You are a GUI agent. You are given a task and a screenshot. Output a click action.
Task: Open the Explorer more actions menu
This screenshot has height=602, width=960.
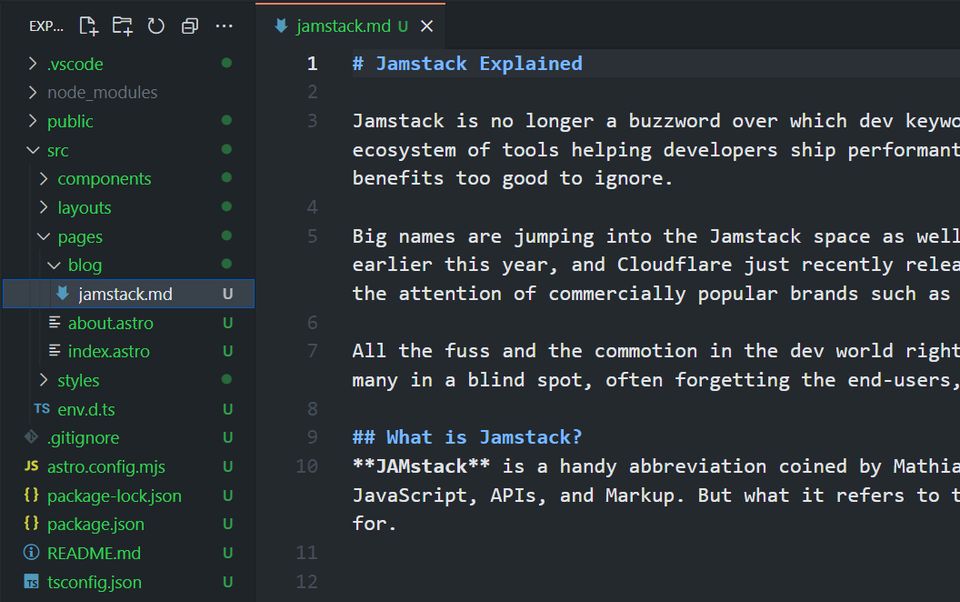click(224, 28)
